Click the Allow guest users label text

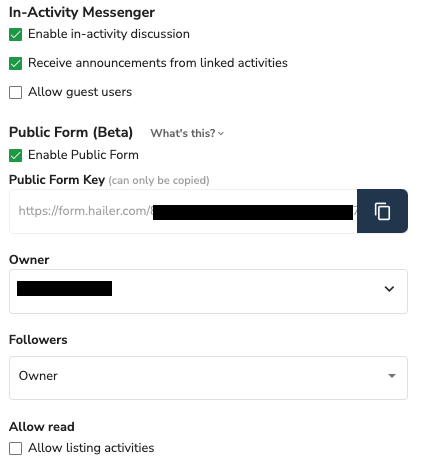80,92
